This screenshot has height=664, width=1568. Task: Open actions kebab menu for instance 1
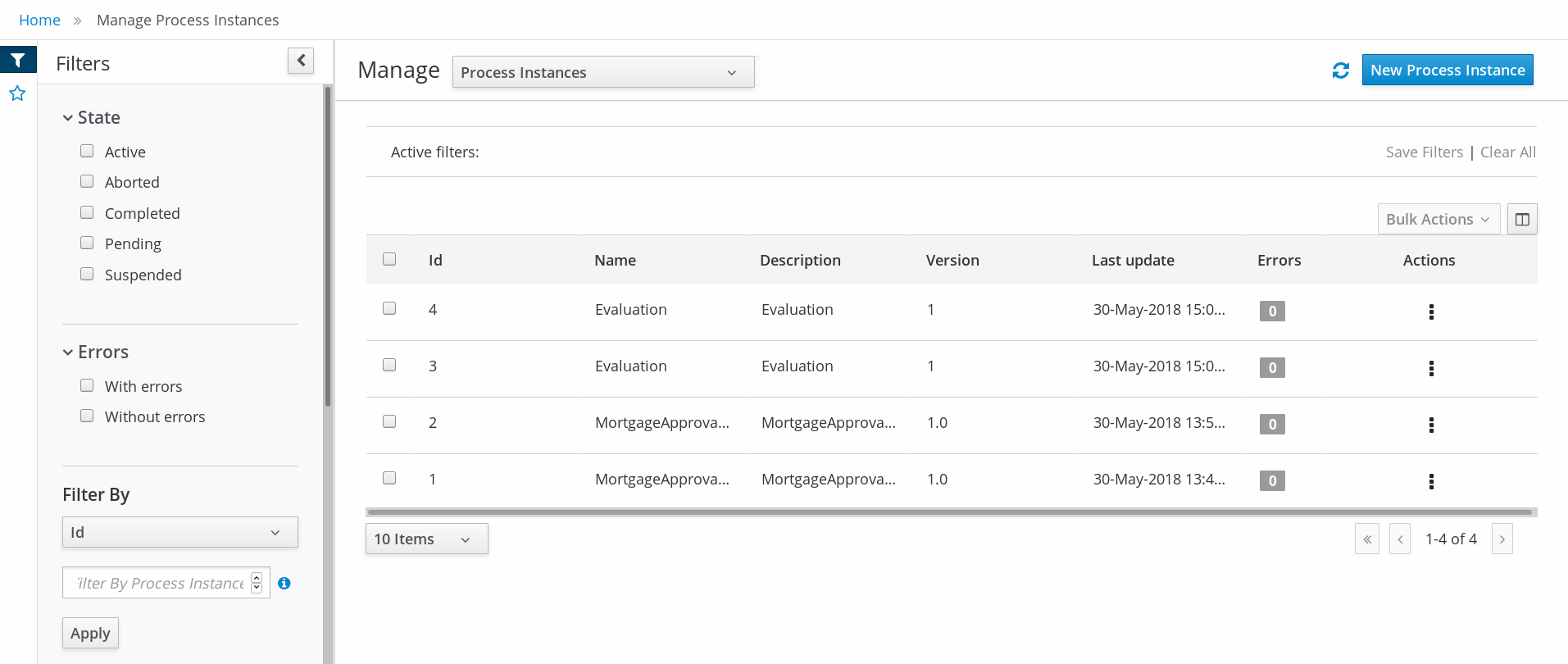pyautogui.click(x=1431, y=481)
